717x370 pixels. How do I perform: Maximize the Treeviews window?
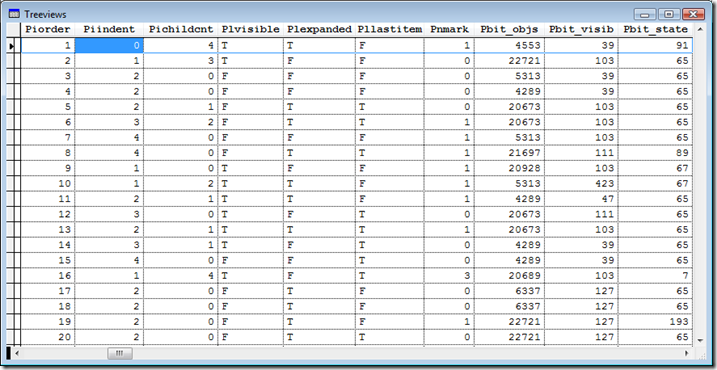pos(669,14)
